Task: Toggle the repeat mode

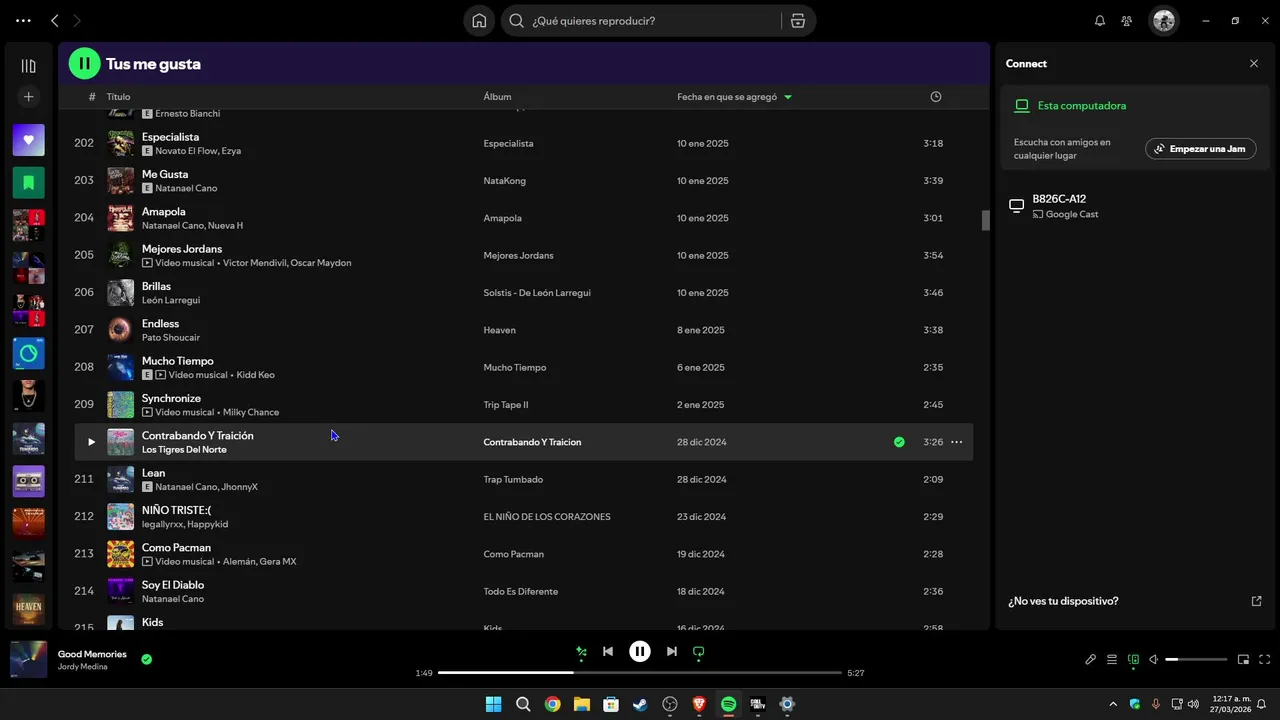Action: 699,652
